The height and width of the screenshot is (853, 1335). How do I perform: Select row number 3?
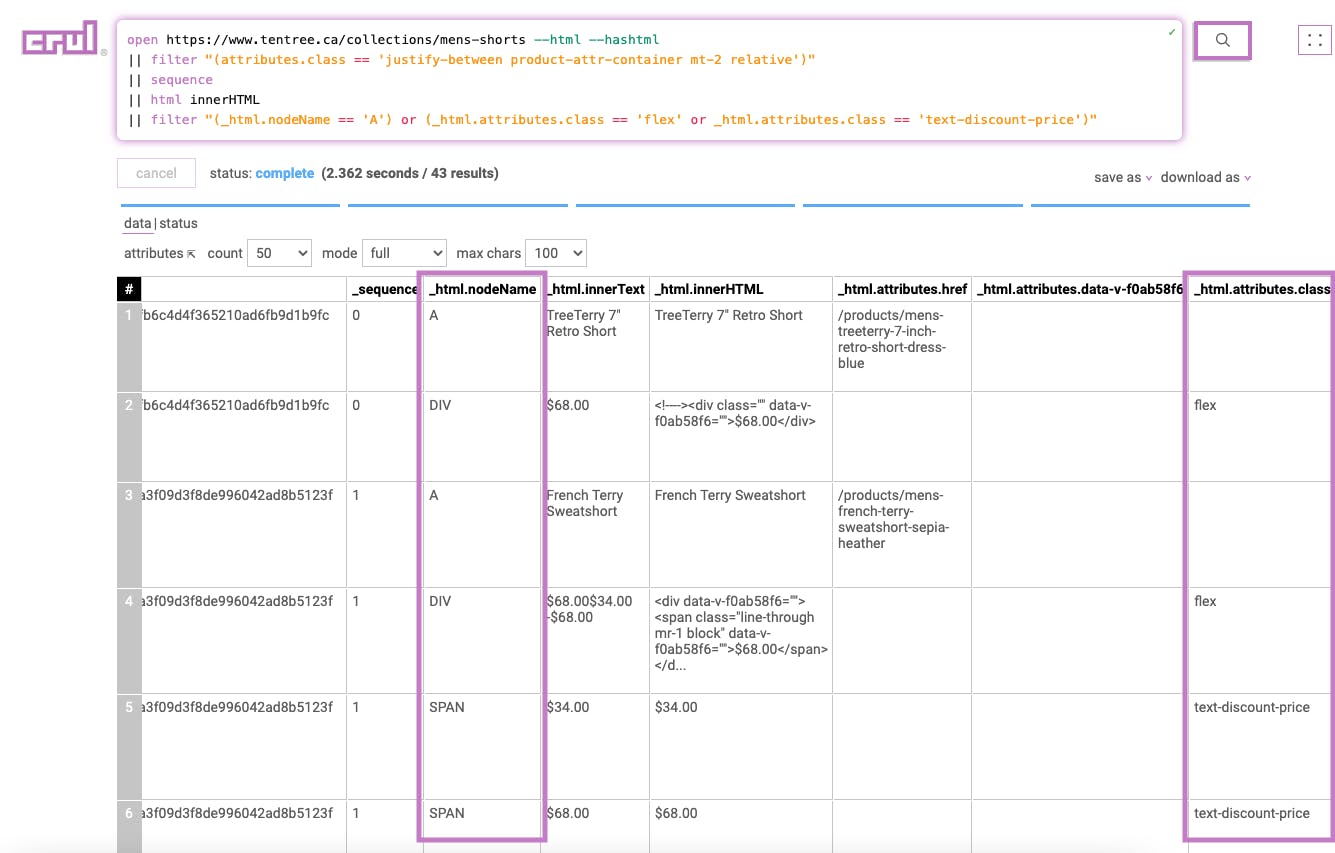pos(129,534)
